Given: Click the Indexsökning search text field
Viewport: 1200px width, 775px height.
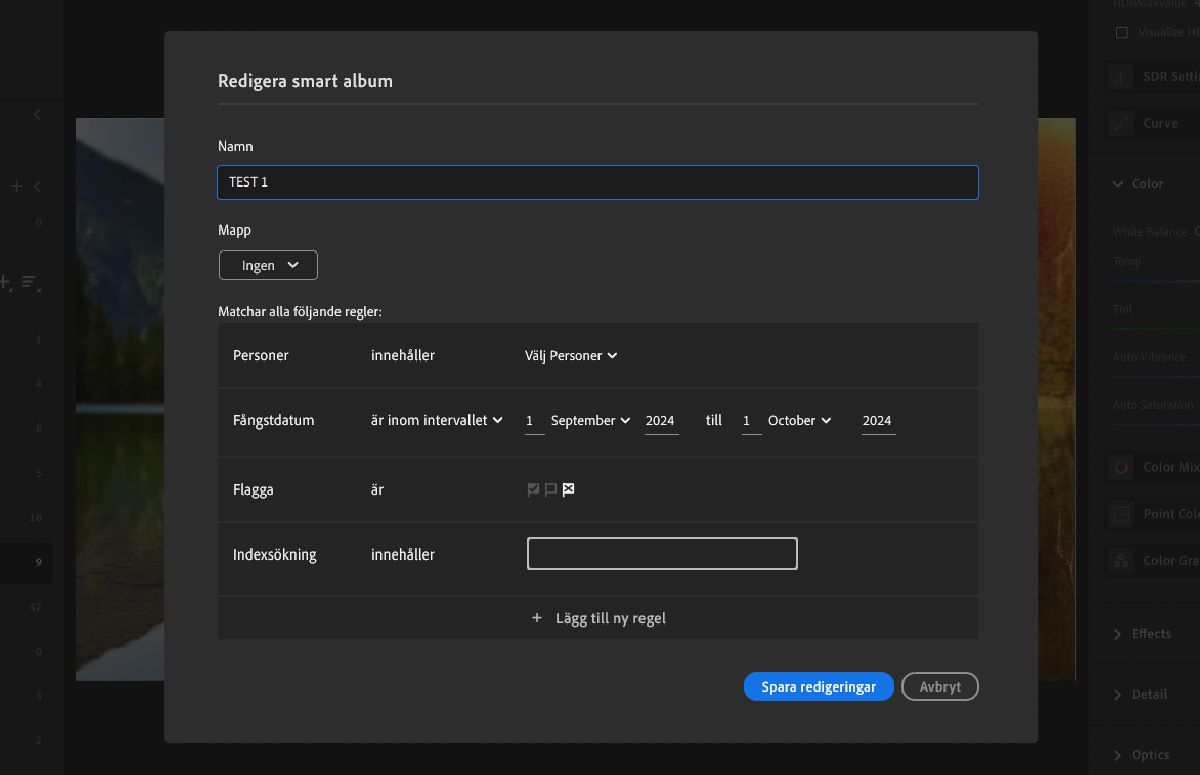Looking at the screenshot, I should (x=661, y=553).
